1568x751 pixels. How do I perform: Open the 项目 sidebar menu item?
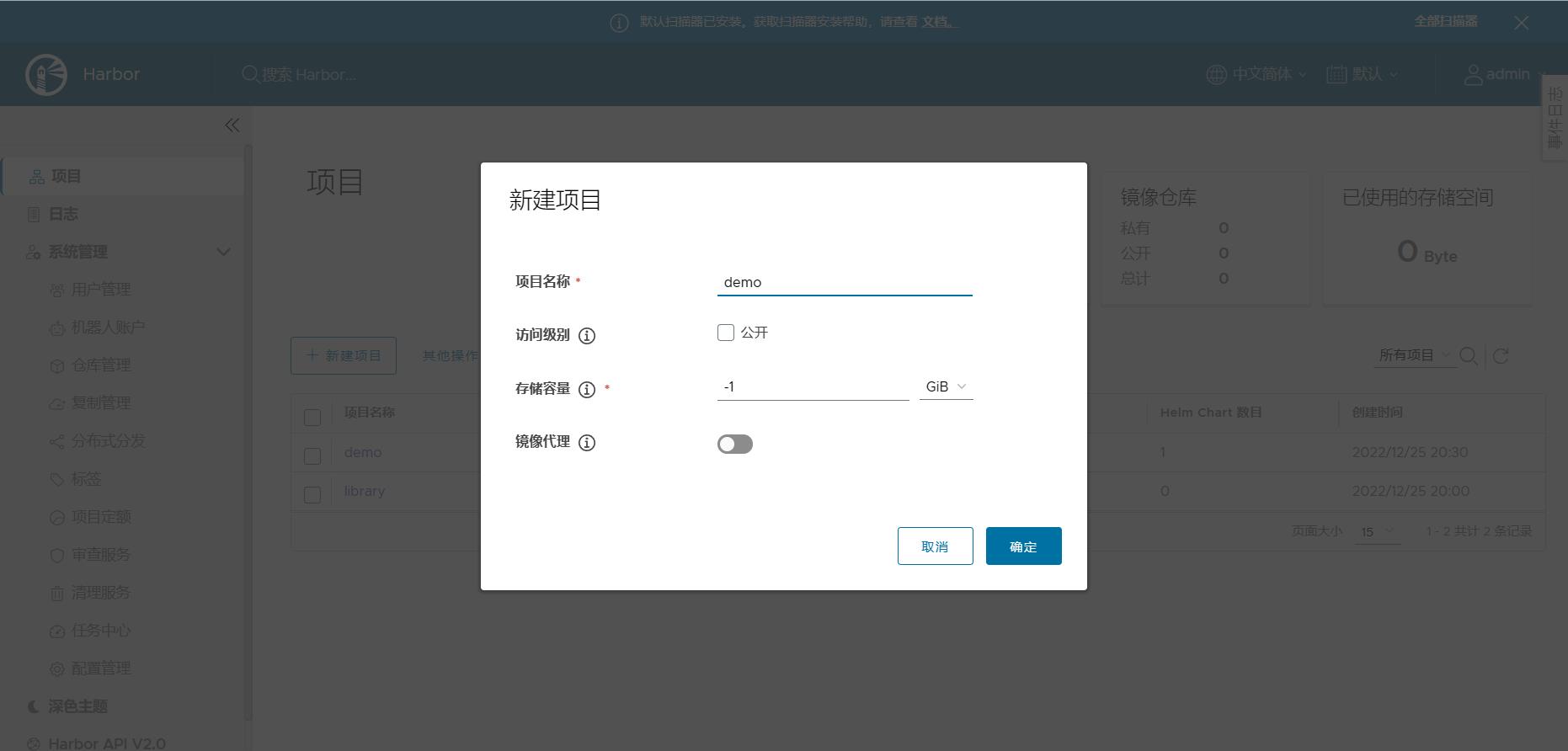[x=123, y=177]
